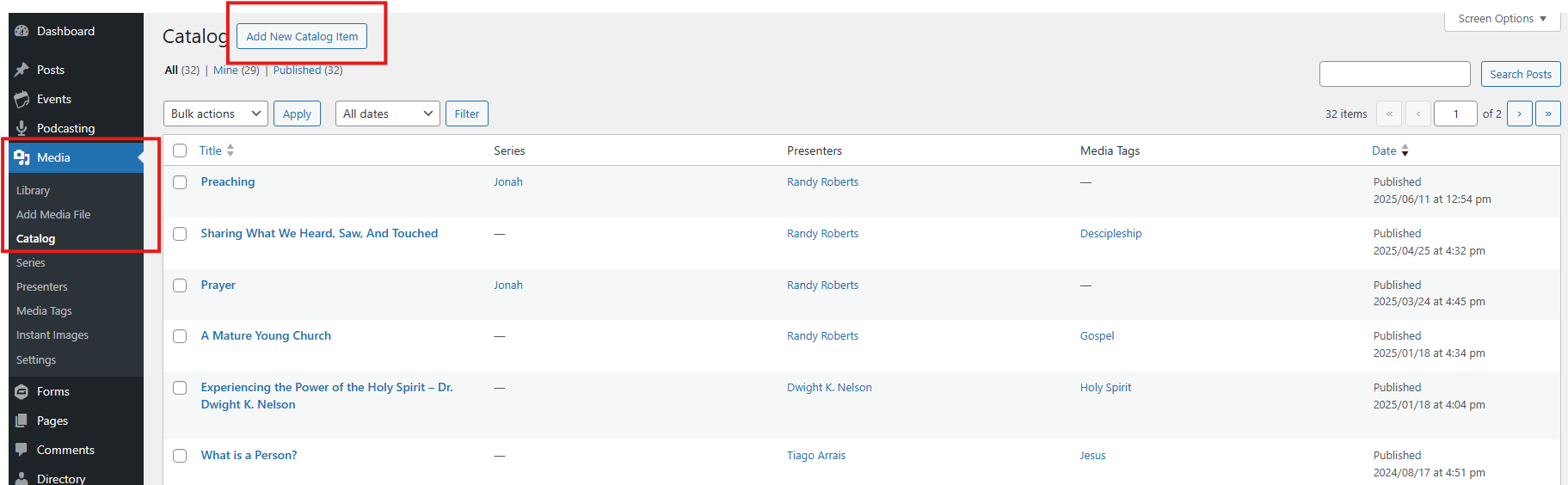The height and width of the screenshot is (485, 1568).
Task: Open Series submenu item under Media
Action: pos(31,263)
